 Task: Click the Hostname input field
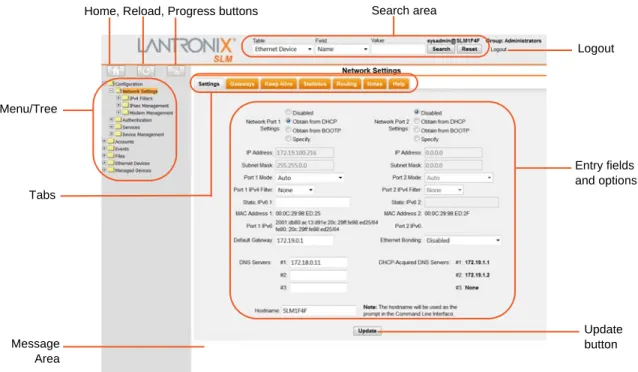[319, 311]
